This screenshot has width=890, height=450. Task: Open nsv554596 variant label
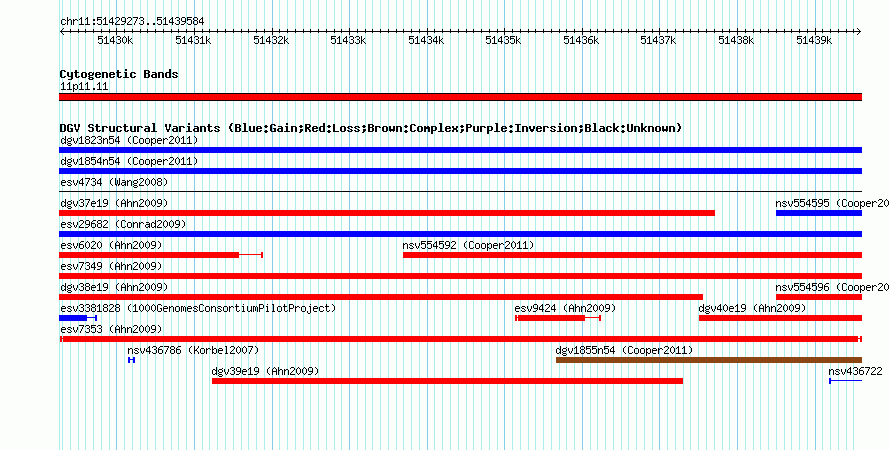(832, 287)
